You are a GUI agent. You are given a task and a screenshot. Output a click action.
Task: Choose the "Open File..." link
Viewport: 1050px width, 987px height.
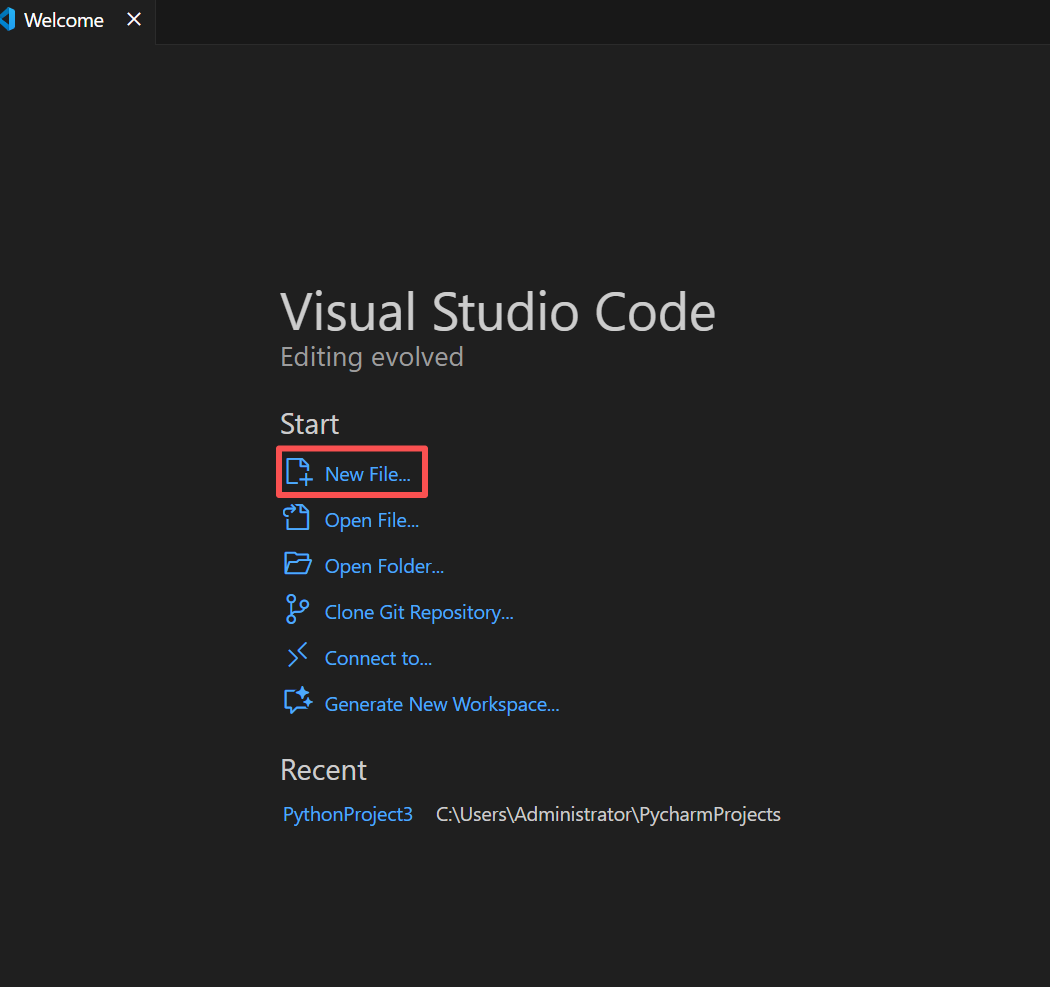pos(371,520)
